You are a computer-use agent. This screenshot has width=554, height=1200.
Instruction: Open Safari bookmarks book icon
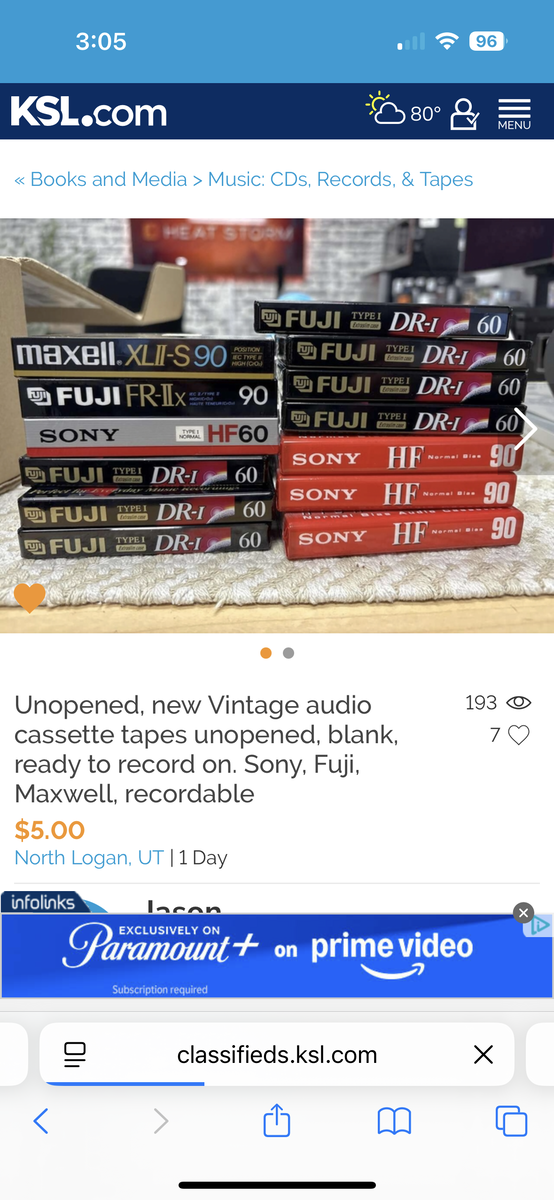tap(394, 1121)
